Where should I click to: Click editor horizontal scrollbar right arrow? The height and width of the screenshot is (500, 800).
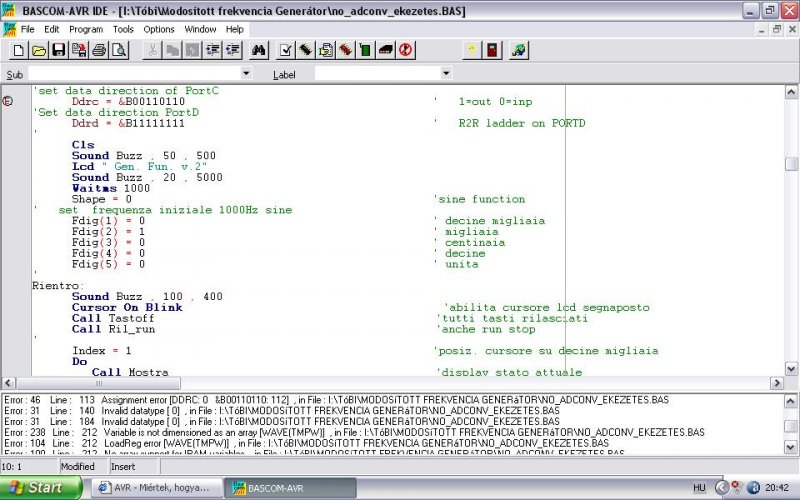pos(777,383)
